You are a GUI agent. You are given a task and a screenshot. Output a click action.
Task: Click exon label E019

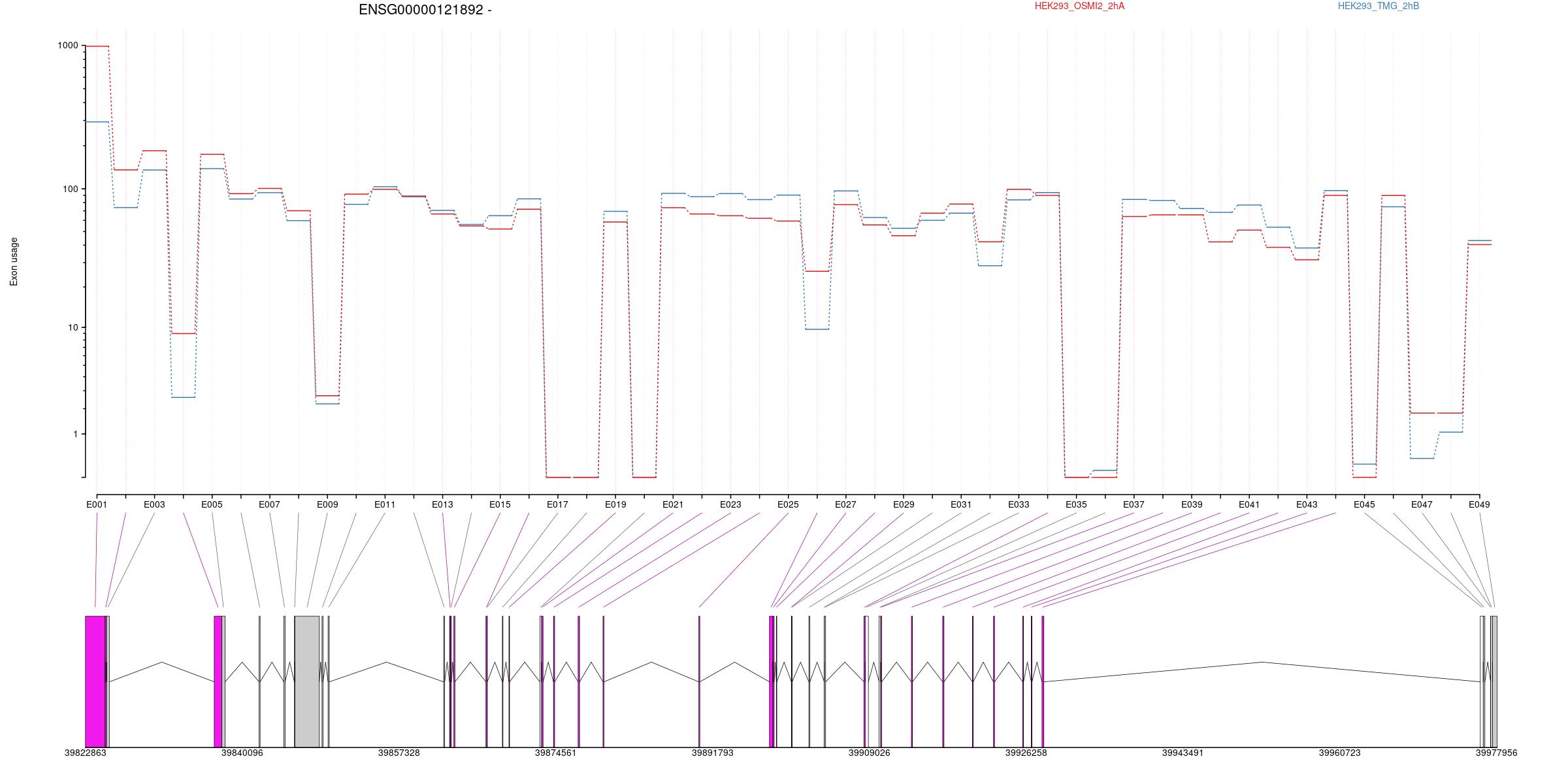point(615,504)
